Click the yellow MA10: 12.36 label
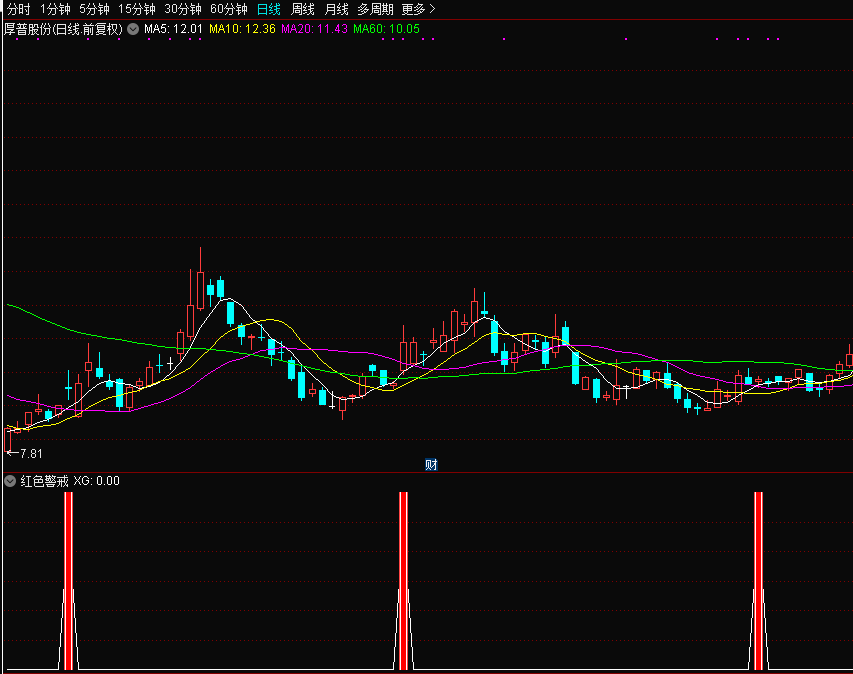Image resolution: width=853 pixels, height=674 pixels. [241, 30]
